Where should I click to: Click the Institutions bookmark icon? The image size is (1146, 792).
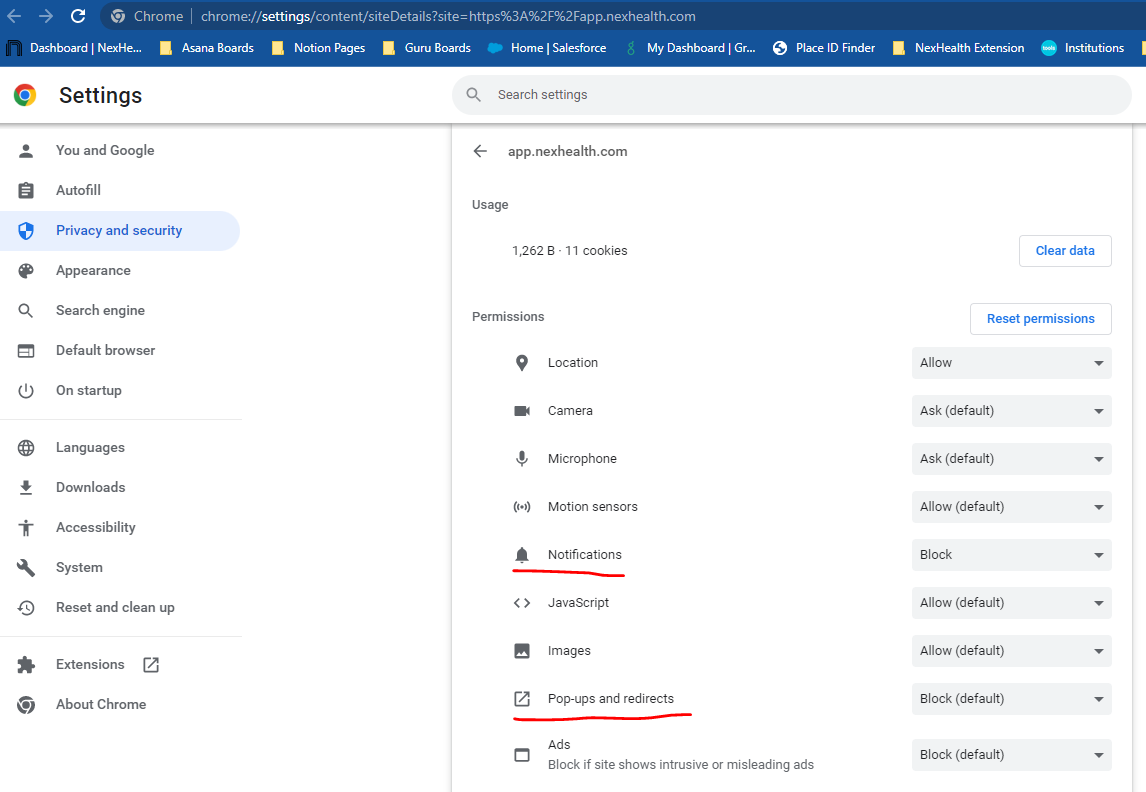[x=1049, y=48]
